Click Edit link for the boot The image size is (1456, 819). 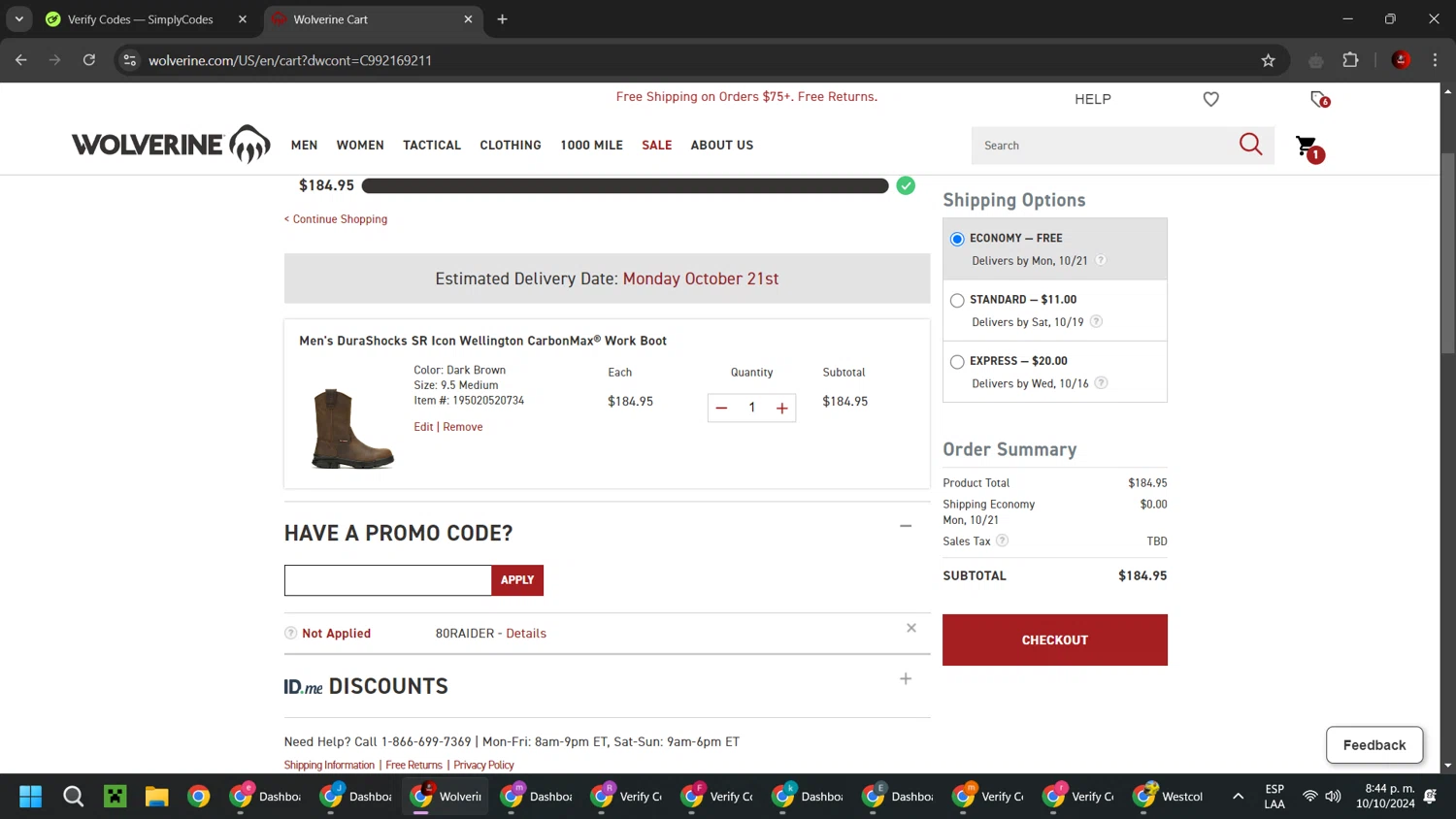point(423,427)
